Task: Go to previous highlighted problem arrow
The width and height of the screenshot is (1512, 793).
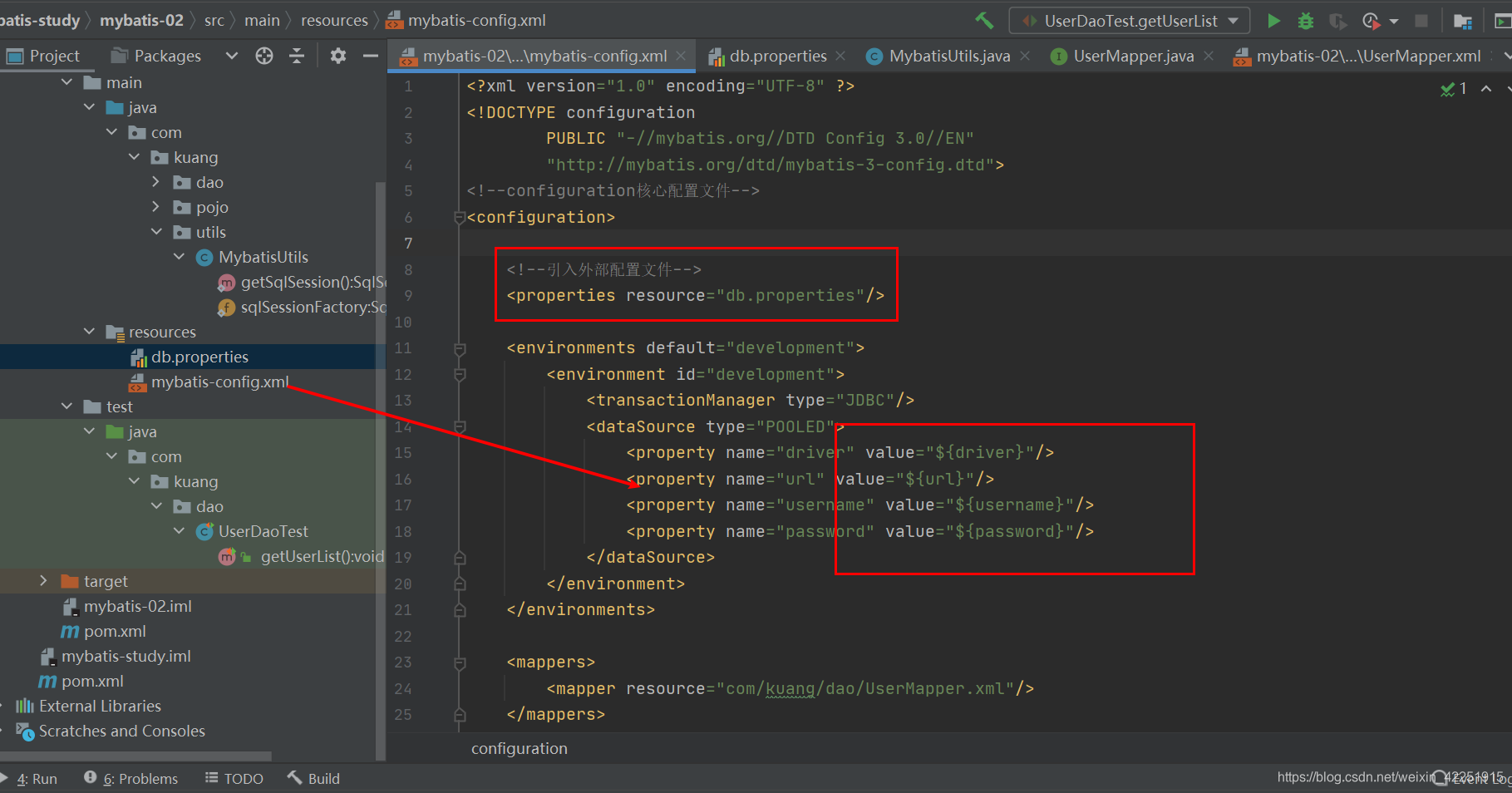Action: [x=1486, y=89]
